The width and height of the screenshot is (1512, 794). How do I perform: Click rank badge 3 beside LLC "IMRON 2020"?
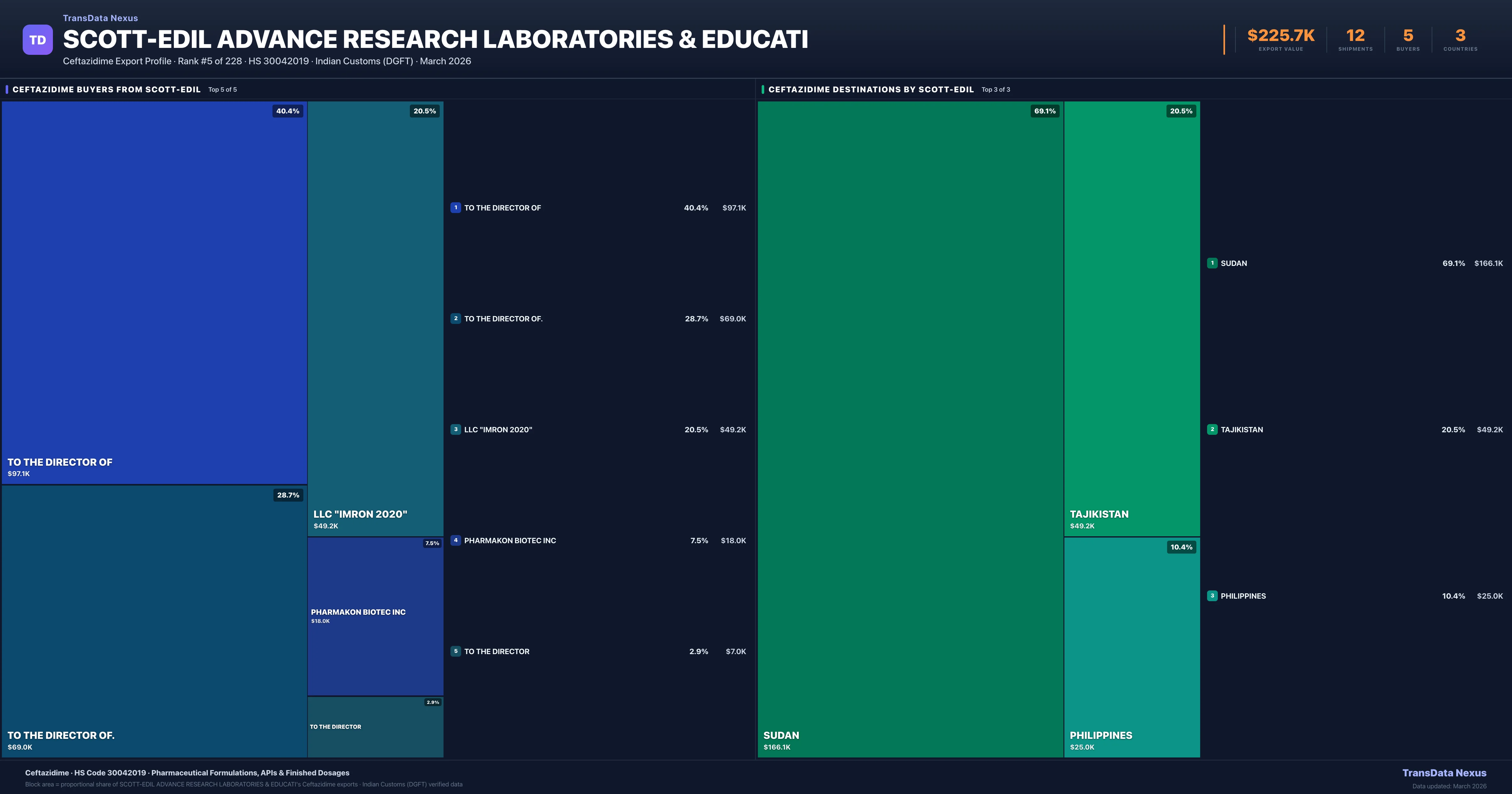[x=455, y=429]
